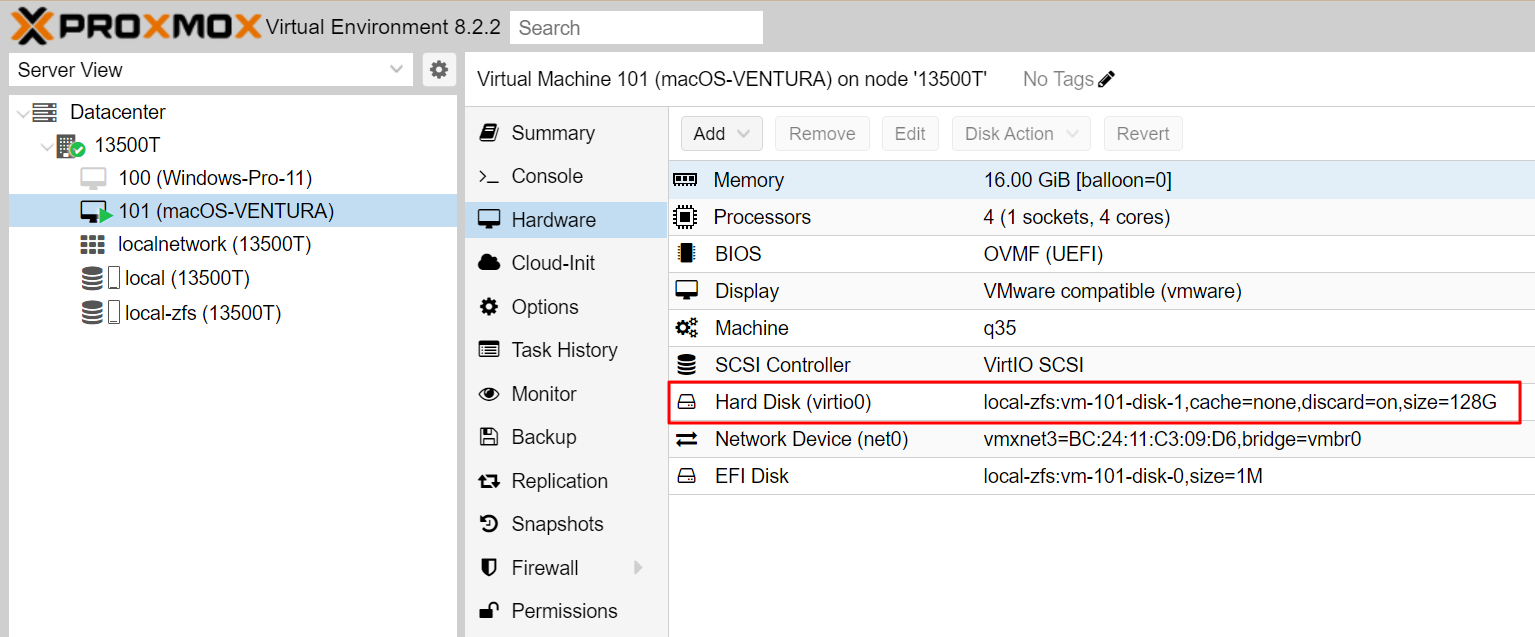Click the running VM icon for 101
The width and height of the screenshot is (1535, 637).
pyautogui.click(x=95, y=212)
